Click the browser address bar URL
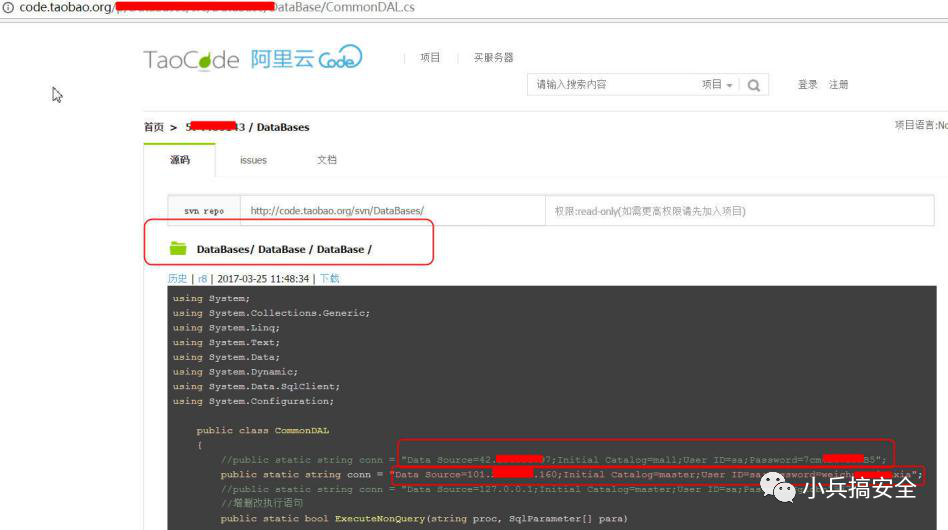948x530 pixels. (217, 8)
